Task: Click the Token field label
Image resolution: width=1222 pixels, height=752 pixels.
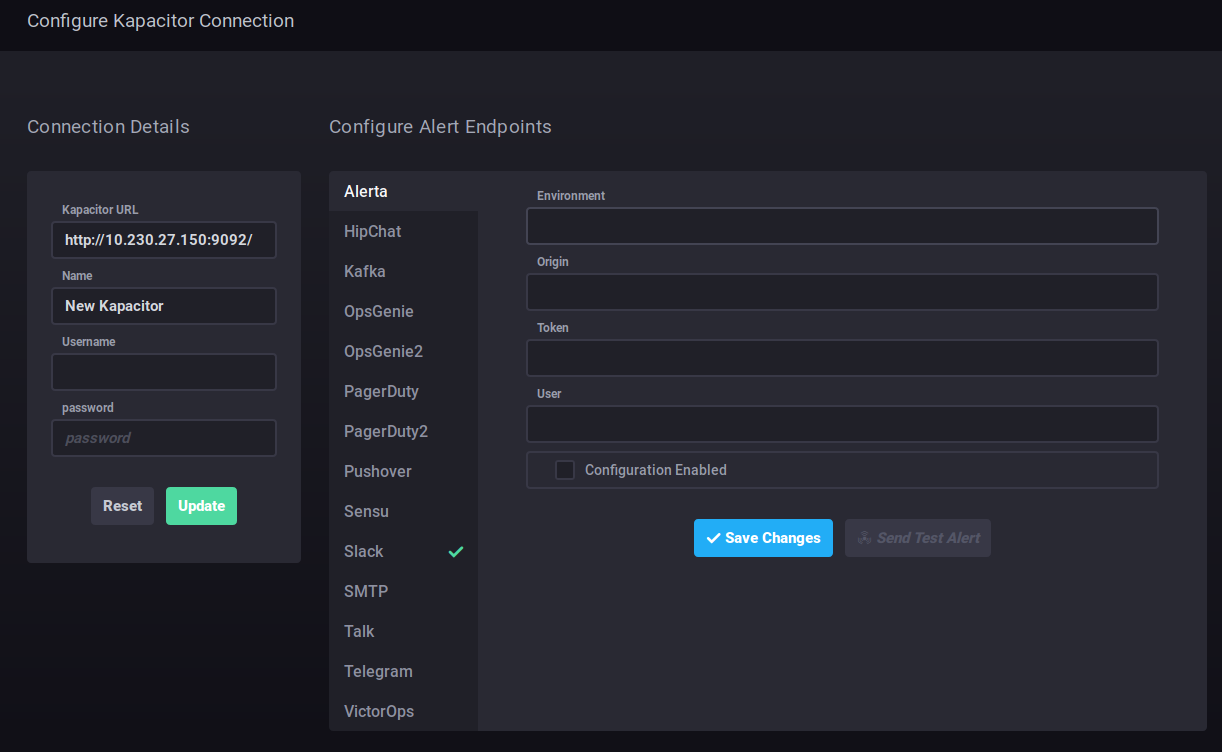Action: tap(553, 328)
